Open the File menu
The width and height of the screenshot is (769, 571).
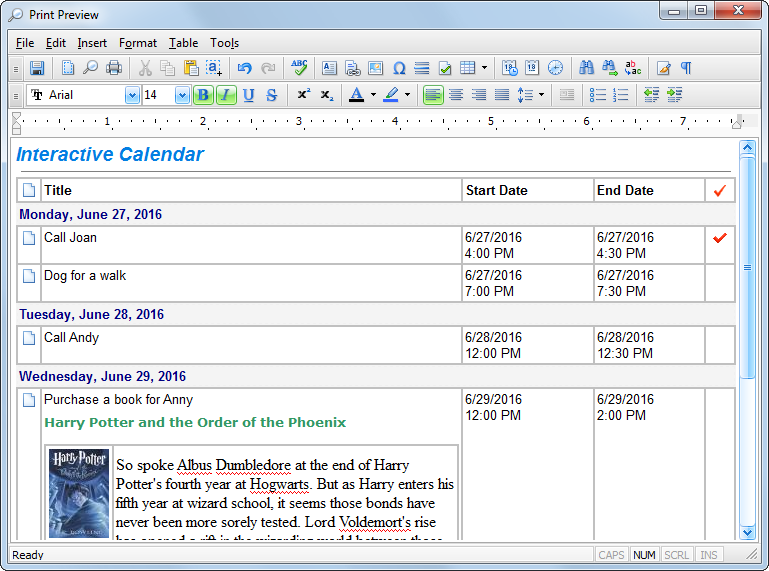25,43
